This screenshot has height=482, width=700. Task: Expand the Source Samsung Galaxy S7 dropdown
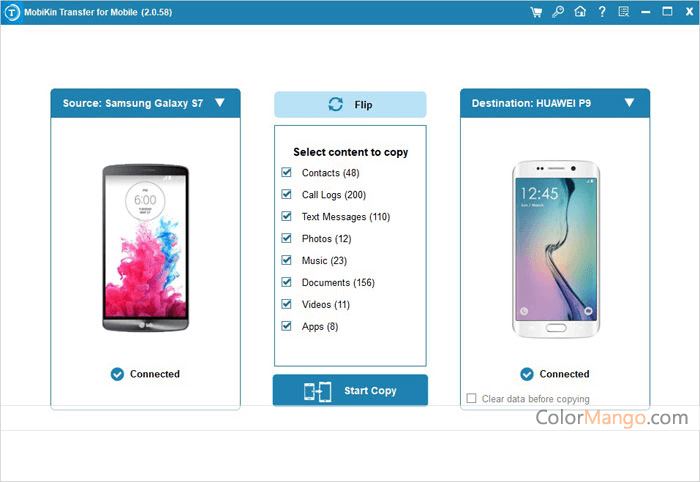pos(220,103)
